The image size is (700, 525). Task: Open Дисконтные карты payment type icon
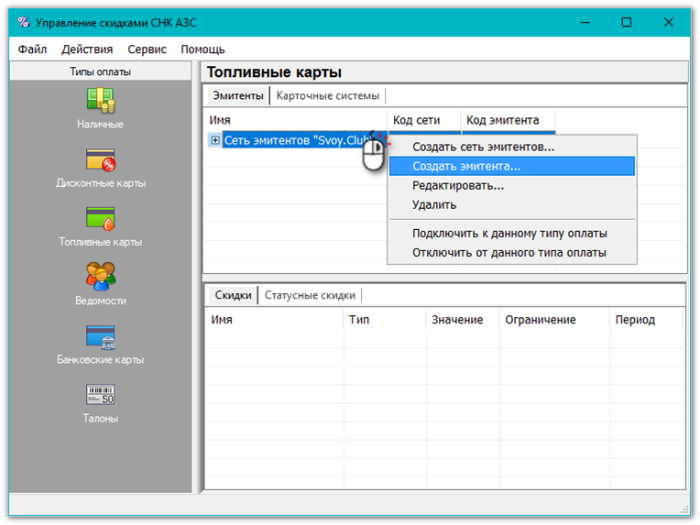pyautogui.click(x=100, y=160)
